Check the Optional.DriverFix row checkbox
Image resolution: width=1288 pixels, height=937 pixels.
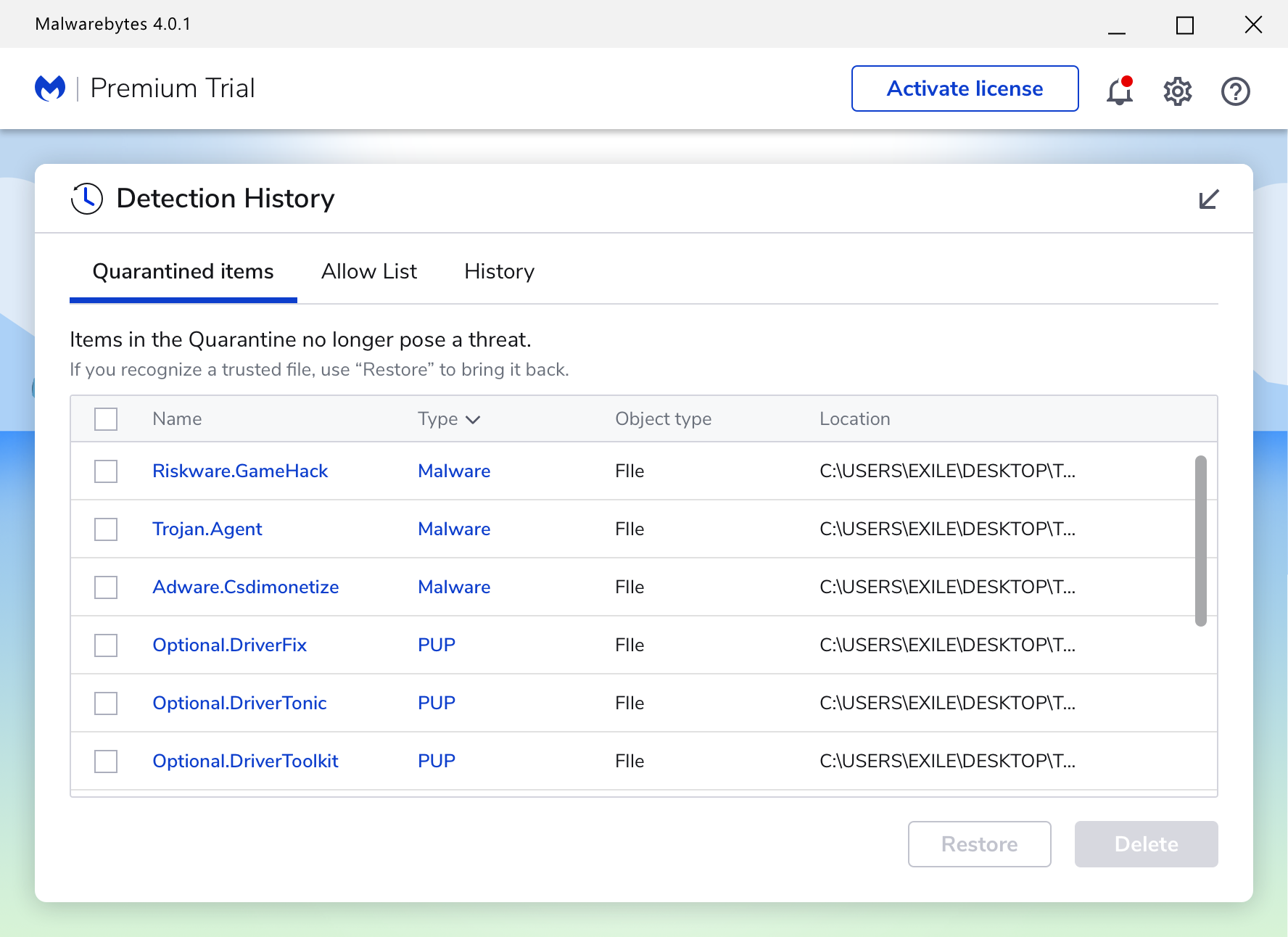click(x=106, y=645)
